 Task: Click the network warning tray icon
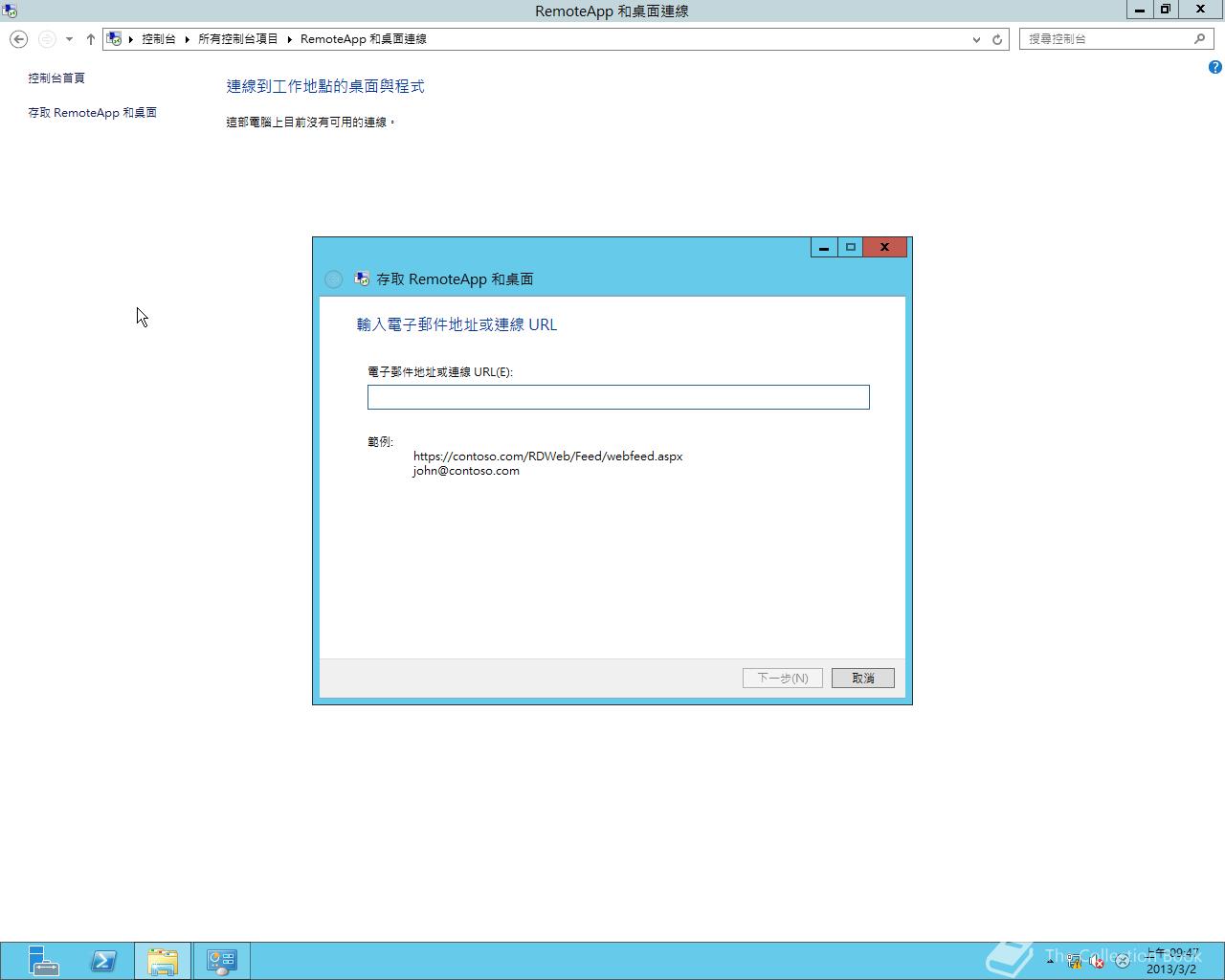[x=1074, y=961]
